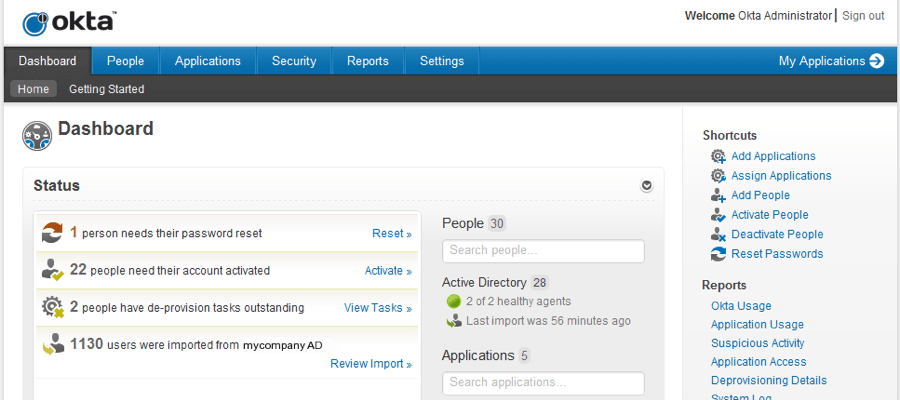
Task: Open the View Tasks » link
Action: click(378, 308)
